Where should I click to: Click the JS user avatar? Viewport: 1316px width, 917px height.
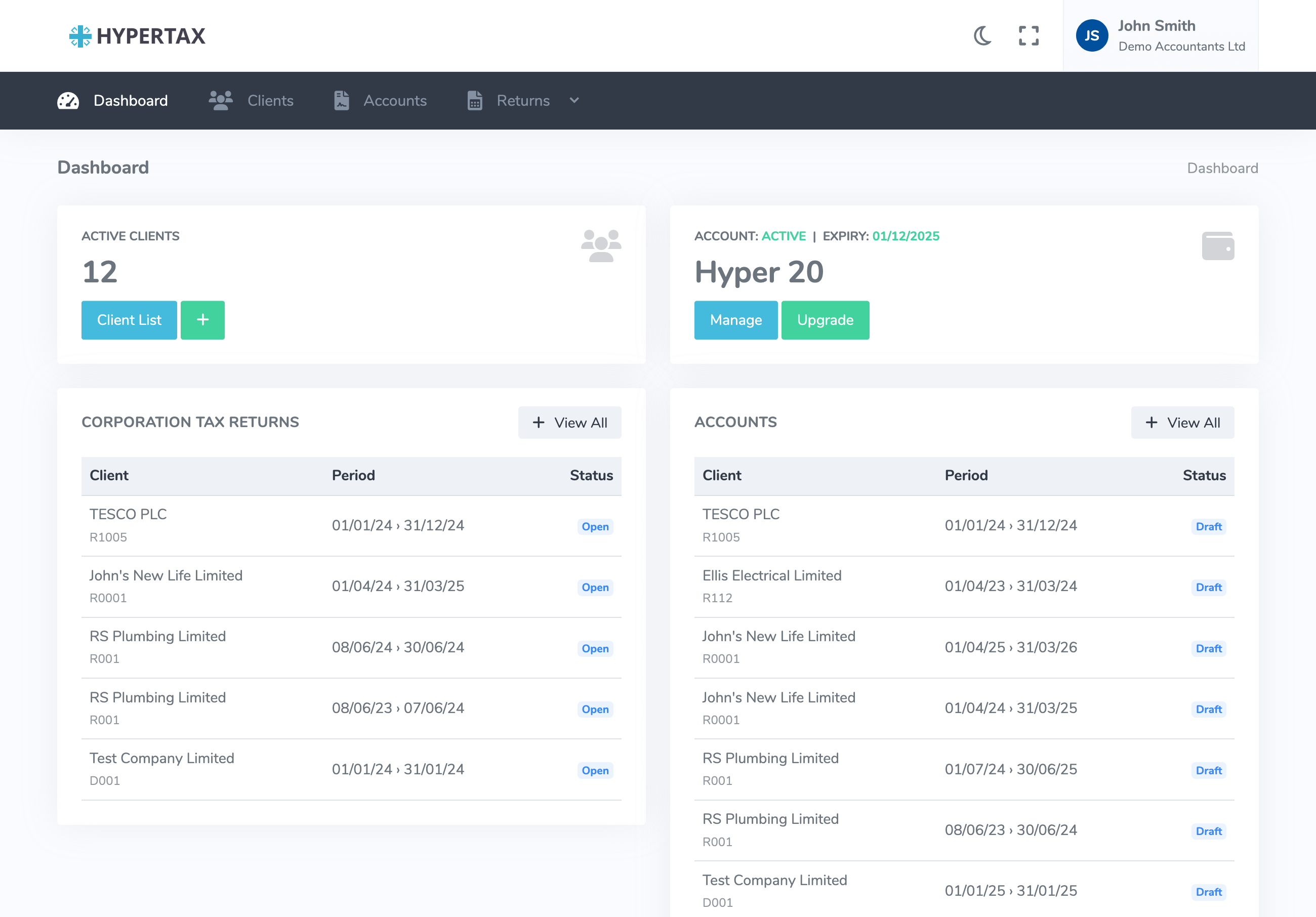click(1091, 35)
